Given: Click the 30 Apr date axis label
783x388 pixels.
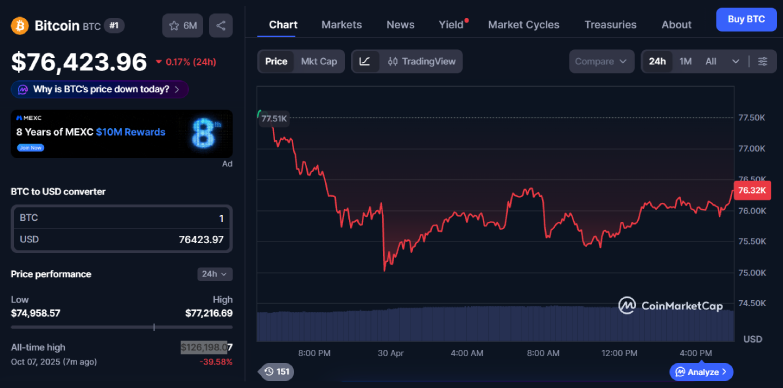Looking at the screenshot, I should pos(390,353).
